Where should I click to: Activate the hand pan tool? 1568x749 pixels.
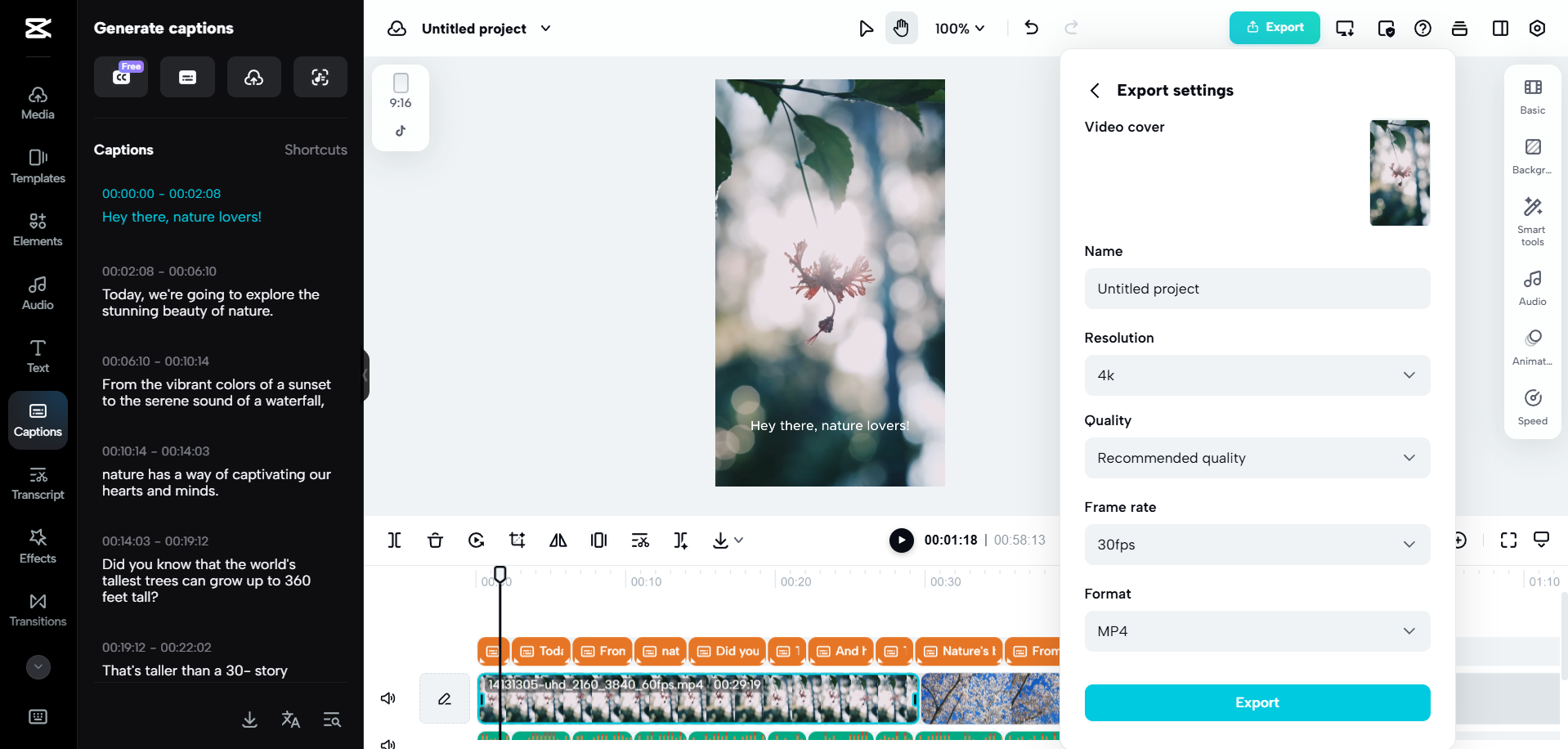click(901, 29)
